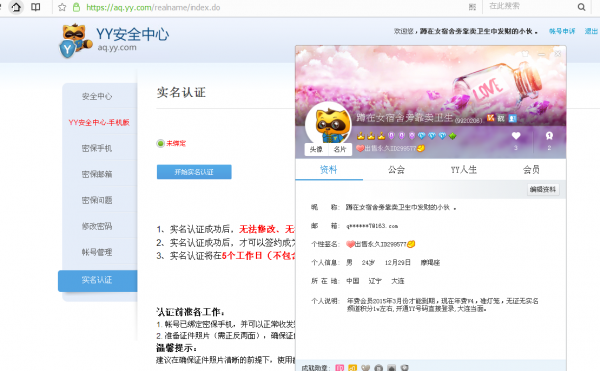Click the aq.yy.com address bar URL
This screenshot has height=371, width=600.
[x=153, y=7]
